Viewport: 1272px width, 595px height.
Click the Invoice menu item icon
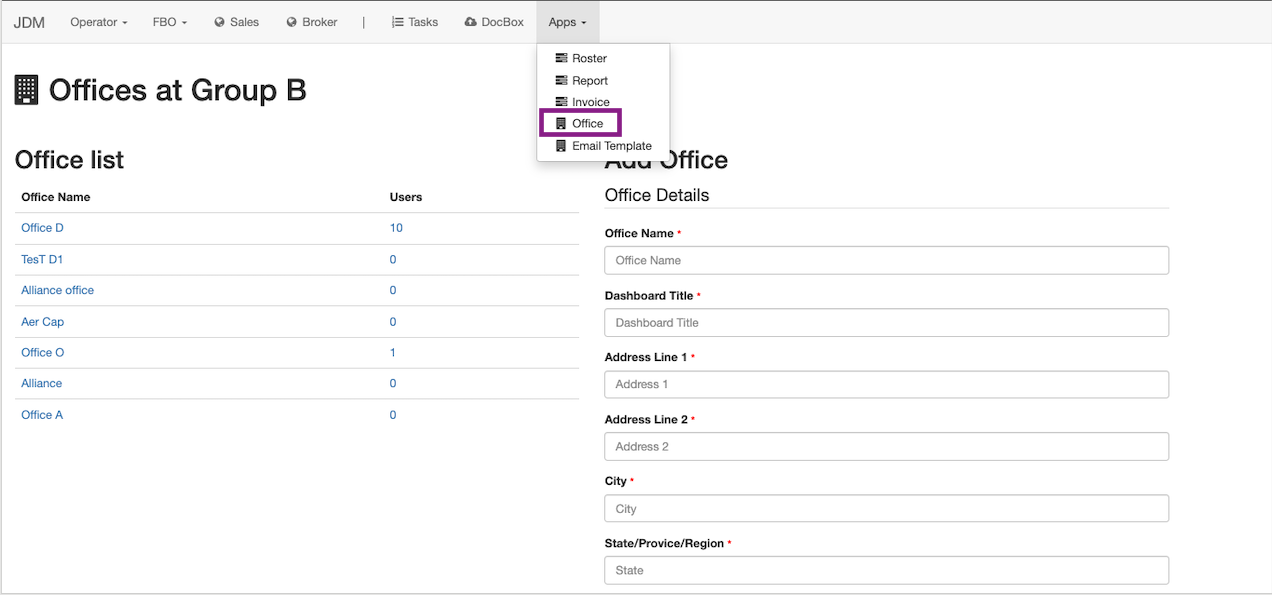pos(561,102)
